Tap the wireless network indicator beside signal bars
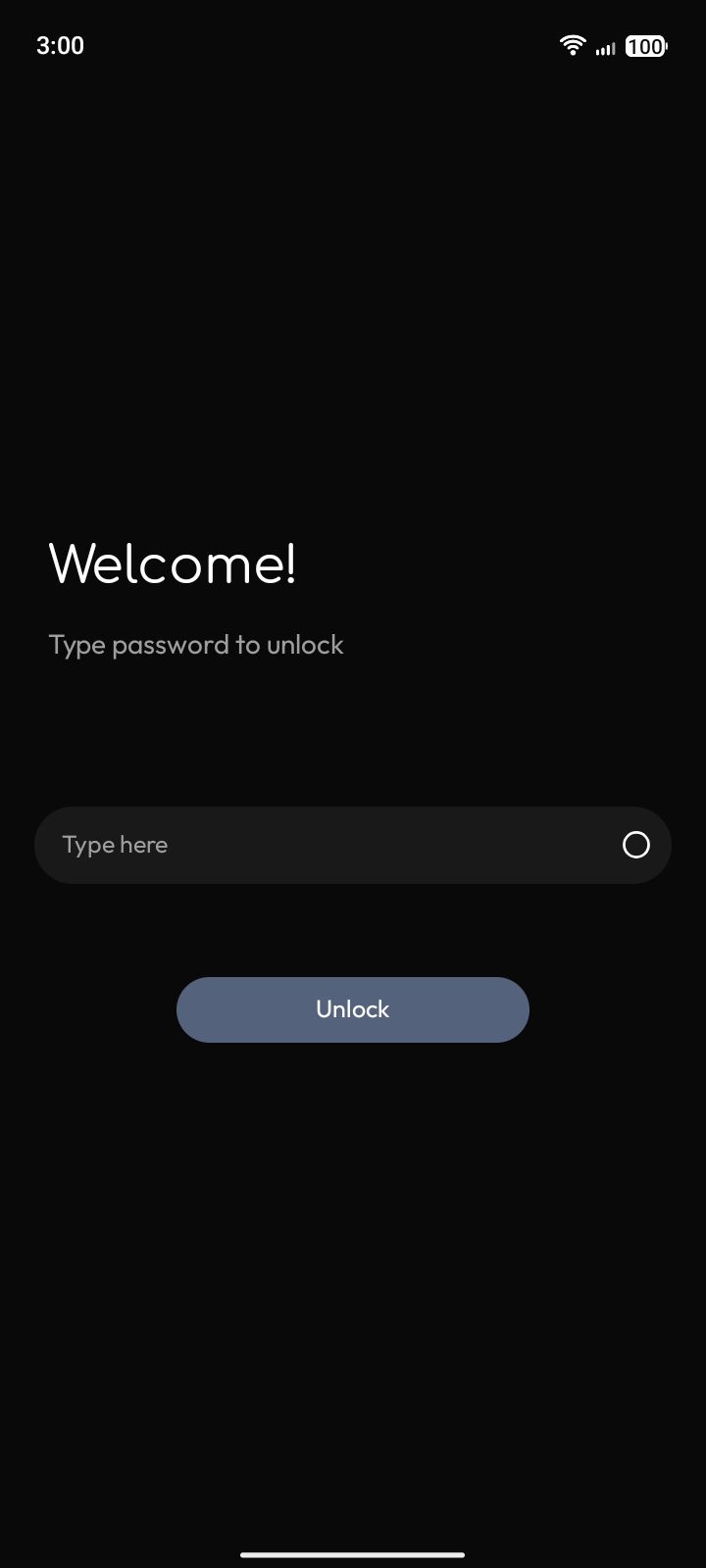The height and width of the screenshot is (1568, 706). click(x=573, y=45)
